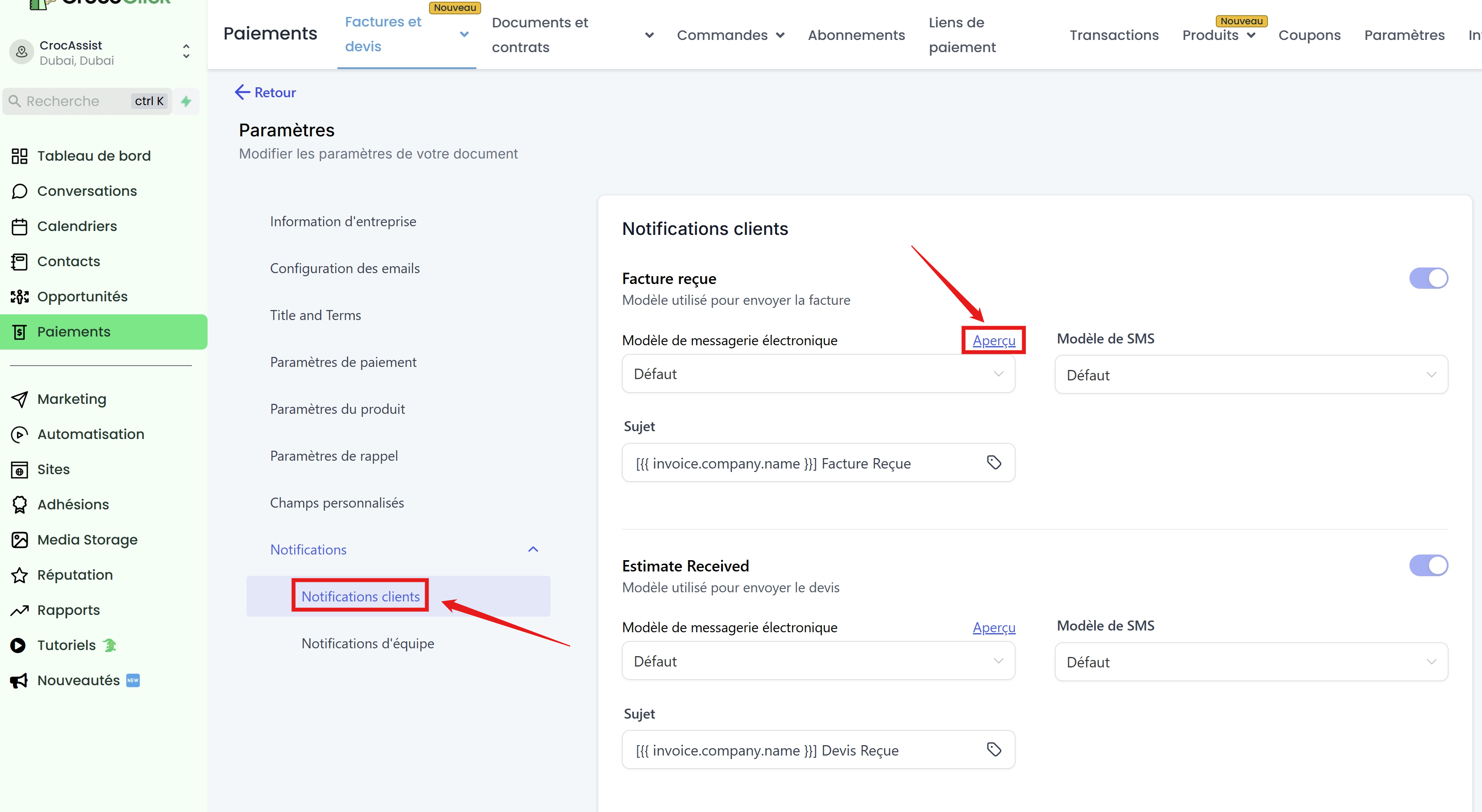Select Notifications d'équipe submenu item
The width and height of the screenshot is (1482, 812).
368,644
